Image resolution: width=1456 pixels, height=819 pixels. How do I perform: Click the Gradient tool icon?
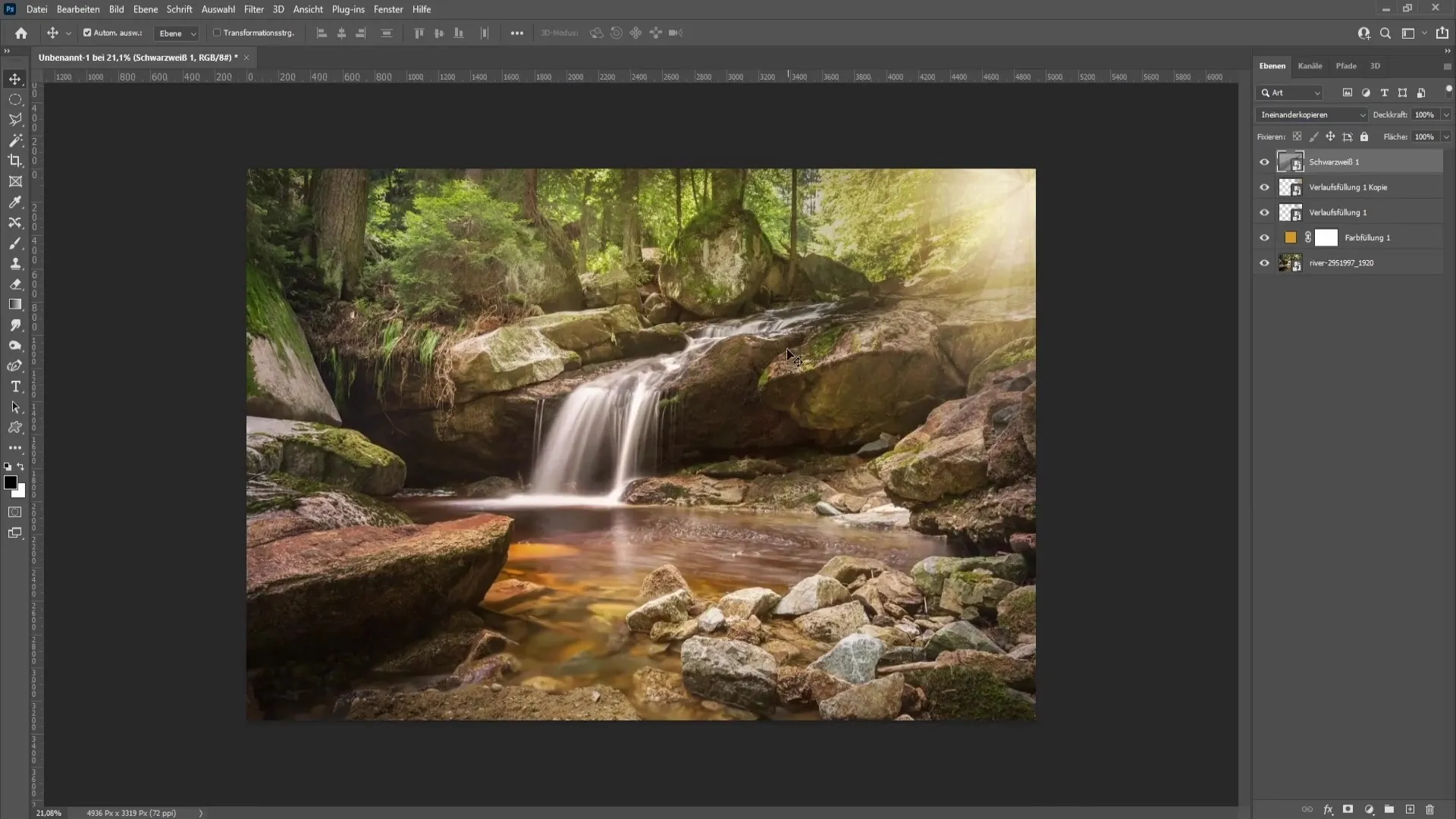tap(15, 304)
